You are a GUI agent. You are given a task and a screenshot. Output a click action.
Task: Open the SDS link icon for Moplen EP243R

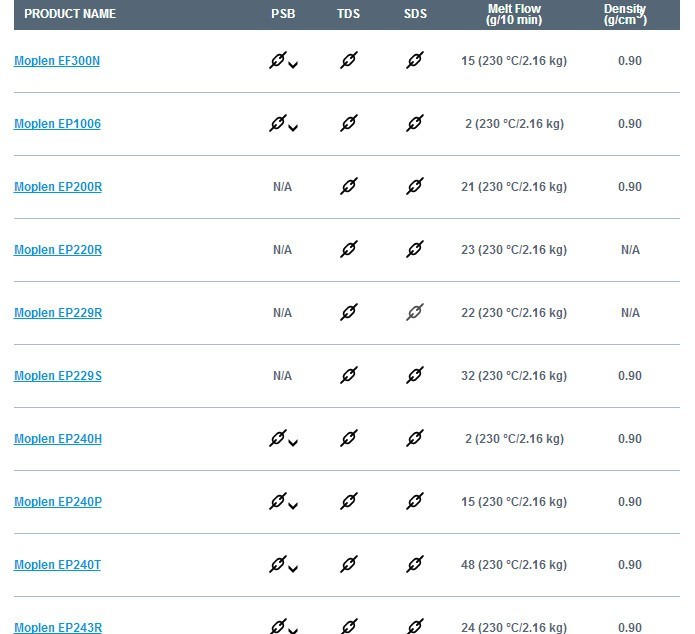click(415, 626)
